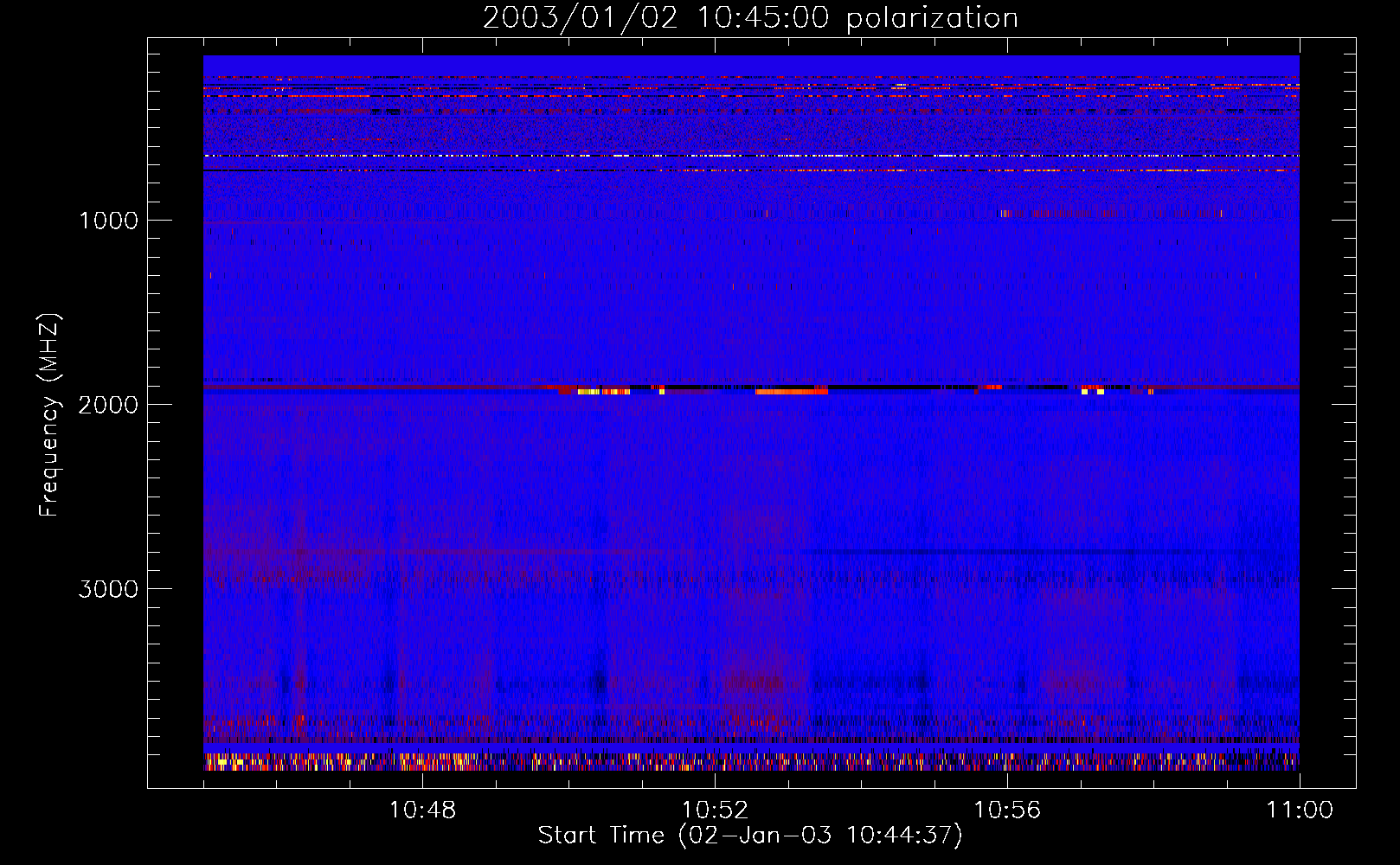Click the 10:48 time tick label
The image size is (1400, 865).
[x=422, y=811]
